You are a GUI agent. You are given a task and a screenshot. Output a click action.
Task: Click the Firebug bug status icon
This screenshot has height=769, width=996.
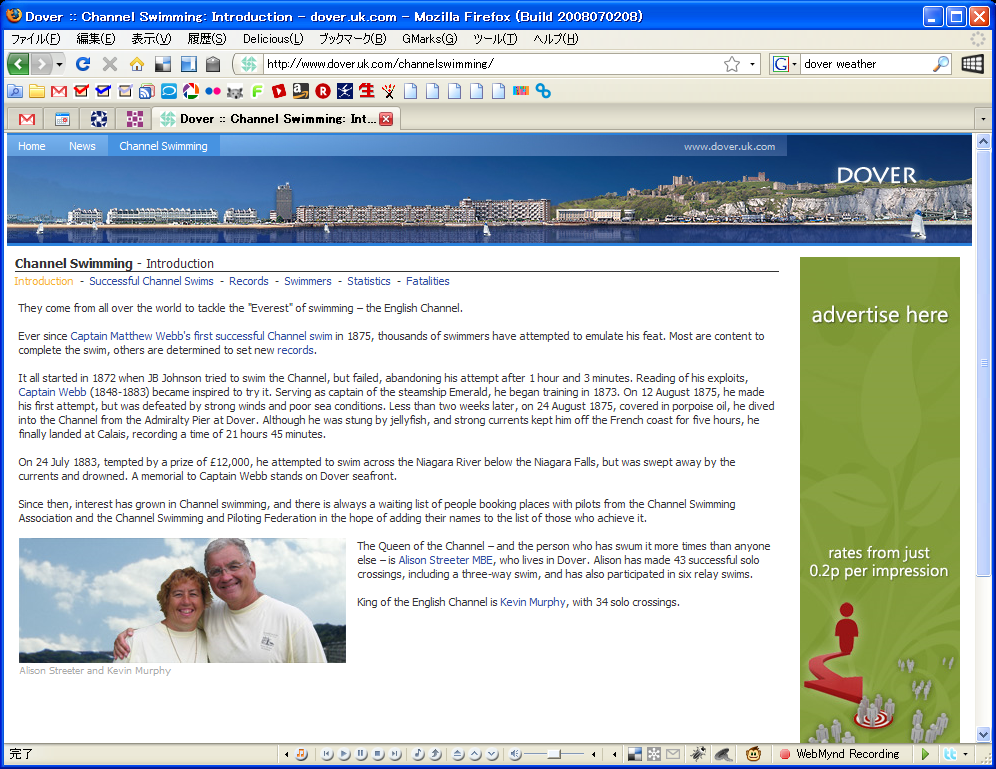point(698,754)
